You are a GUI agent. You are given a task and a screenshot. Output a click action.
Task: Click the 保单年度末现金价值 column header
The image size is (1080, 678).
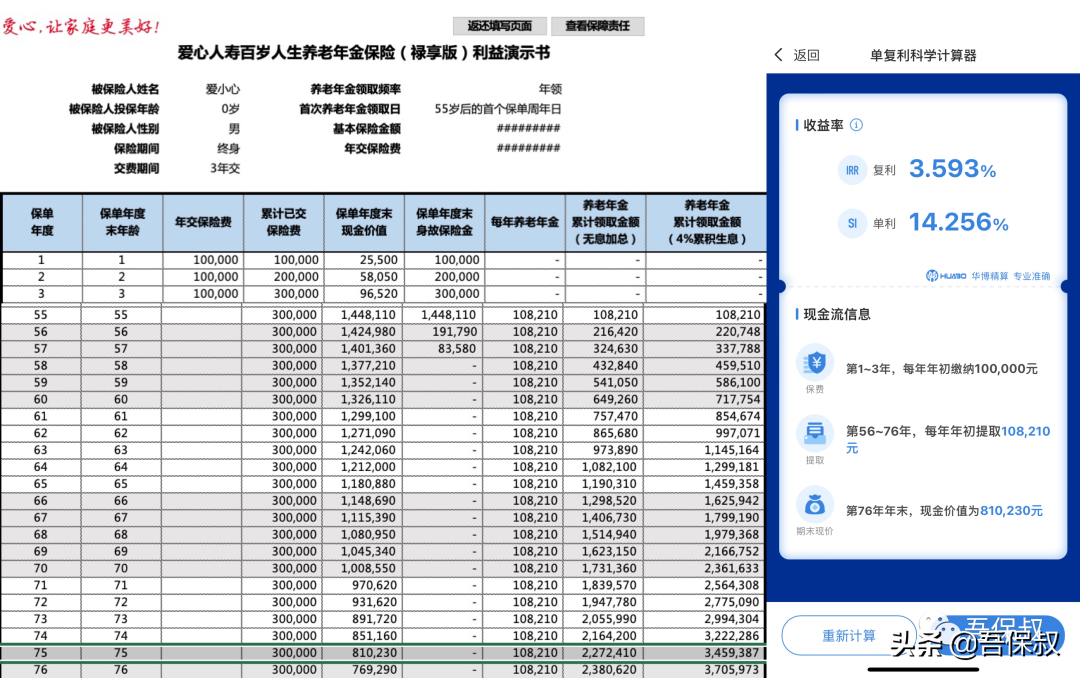(364, 223)
